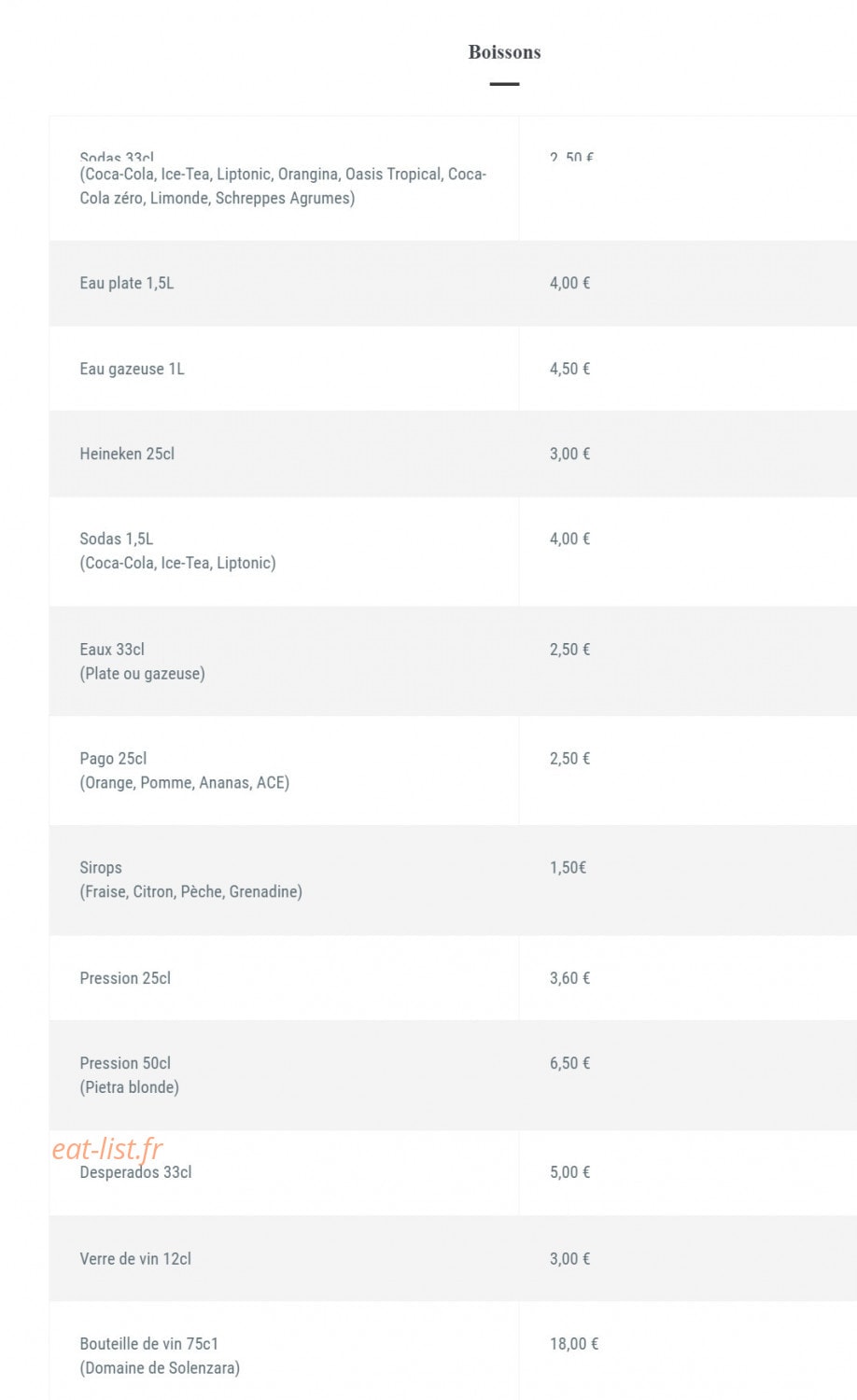This screenshot has width=857, height=1400.
Task: Click the 6,50 € price
Action: (569, 1063)
